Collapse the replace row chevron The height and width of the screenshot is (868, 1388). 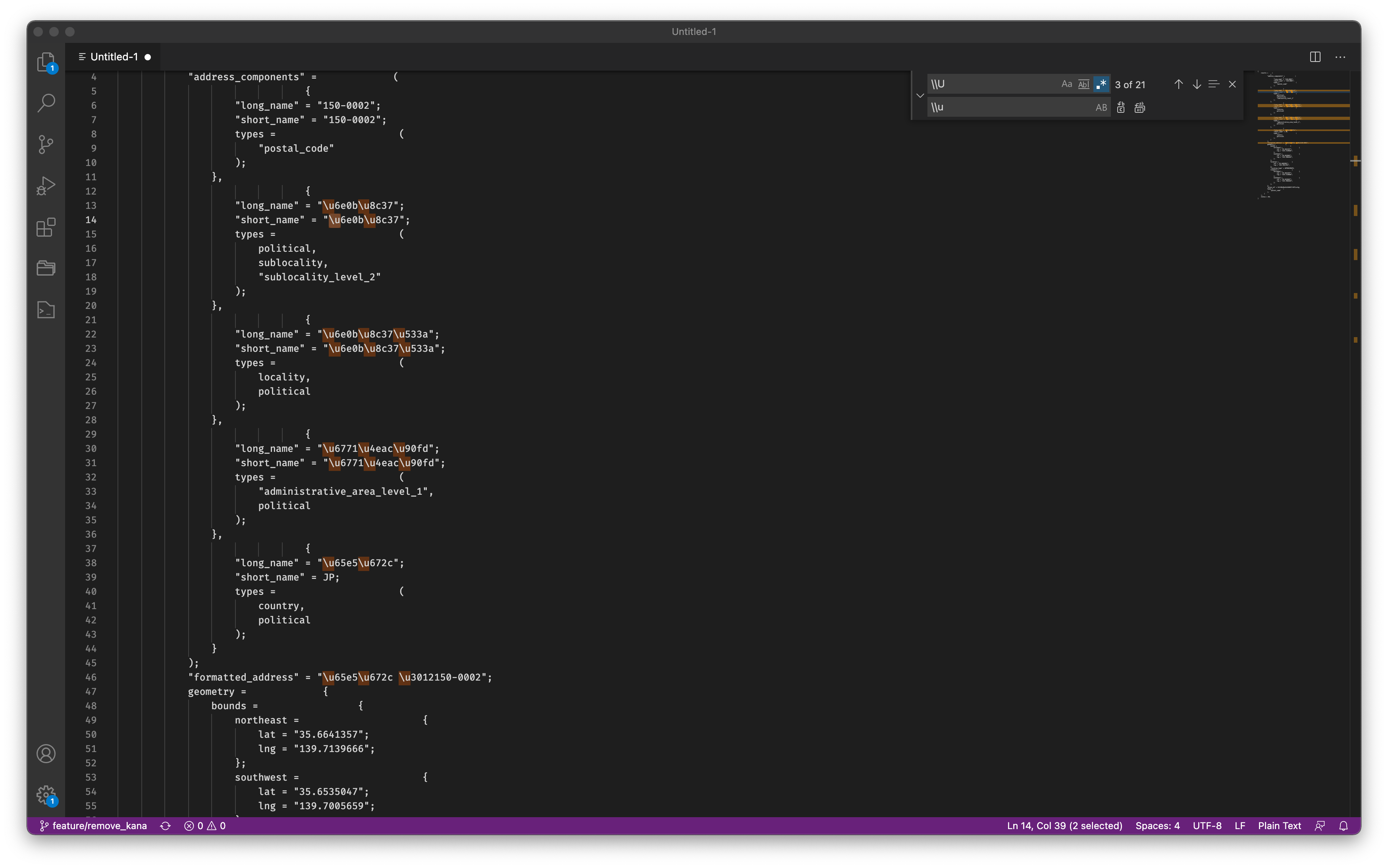tap(920, 96)
